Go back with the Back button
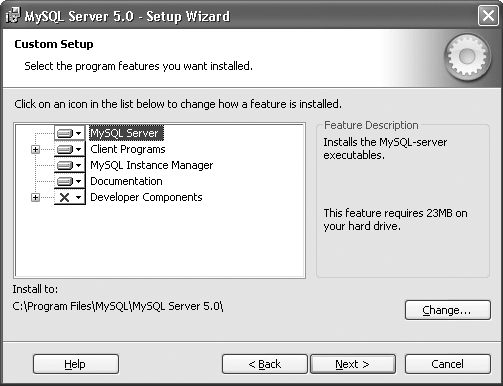Image resolution: width=503 pixels, height=386 pixels. point(265,364)
